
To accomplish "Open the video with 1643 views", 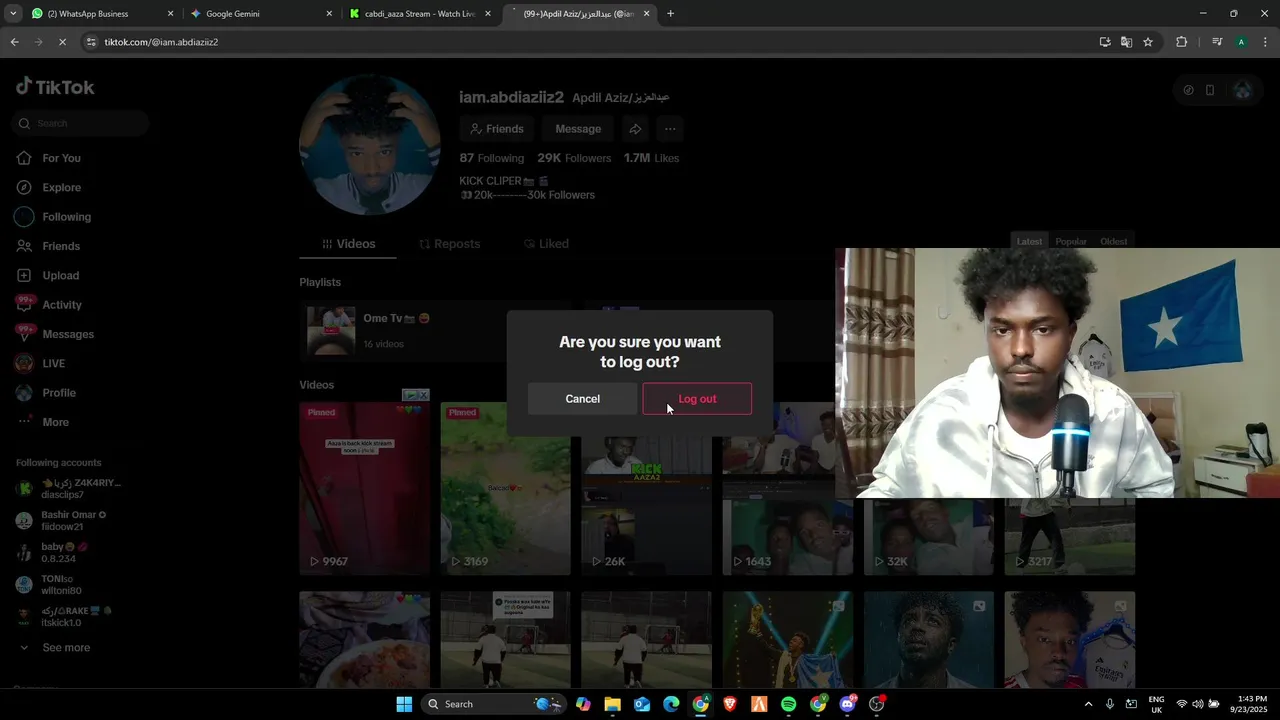I will [787, 488].
